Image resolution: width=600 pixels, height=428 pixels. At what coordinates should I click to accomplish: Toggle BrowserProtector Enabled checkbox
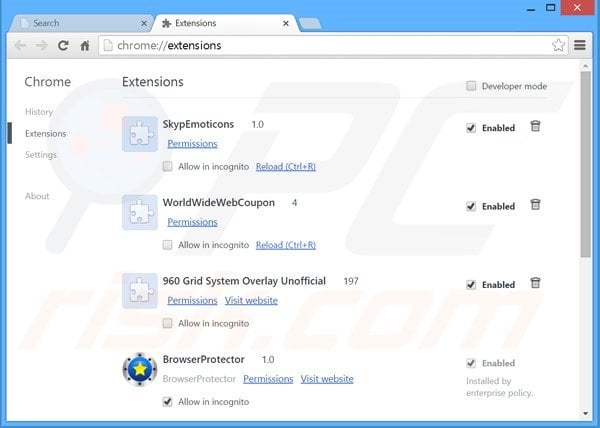[471, 363]
